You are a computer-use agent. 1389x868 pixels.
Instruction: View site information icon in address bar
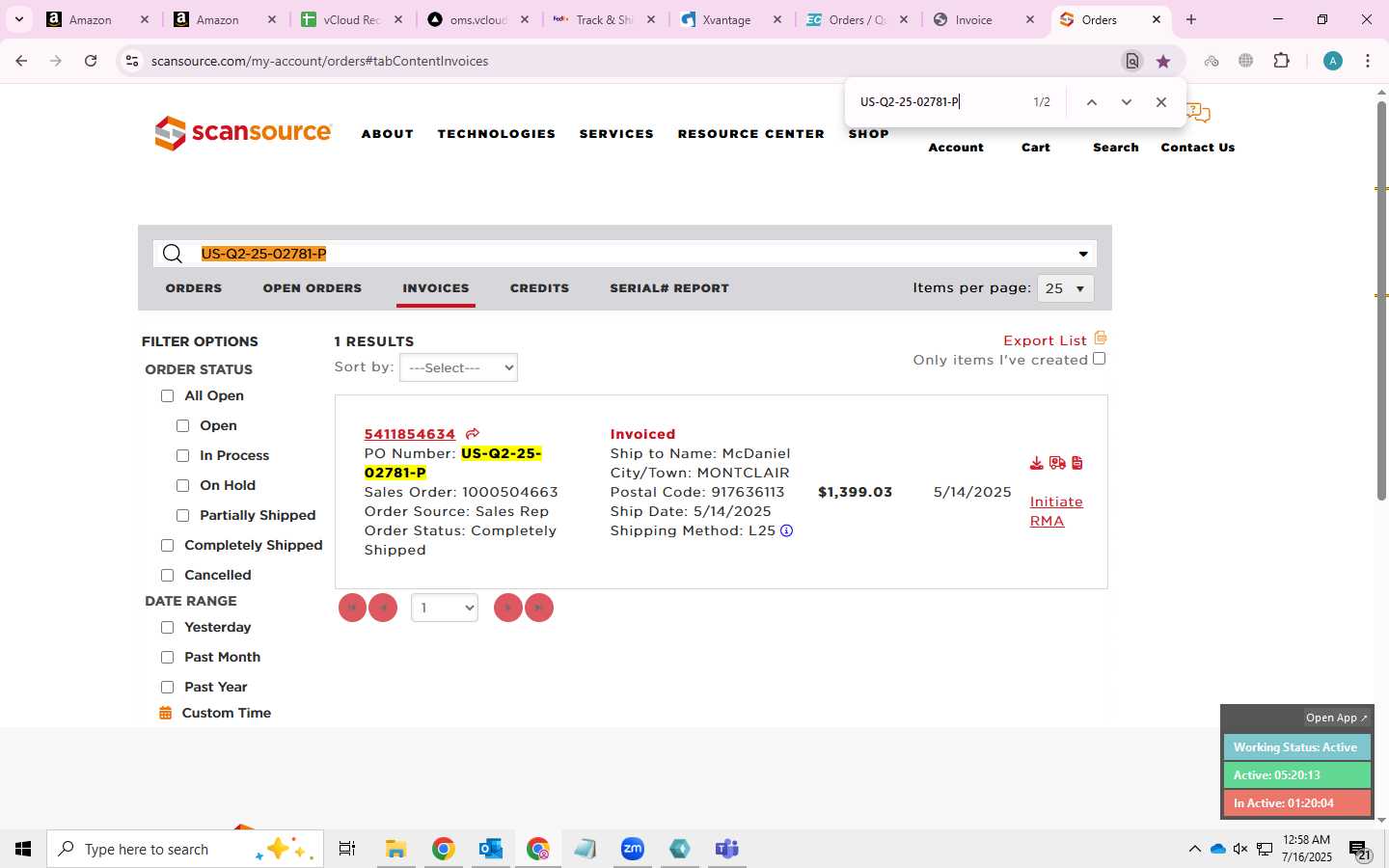132,61
